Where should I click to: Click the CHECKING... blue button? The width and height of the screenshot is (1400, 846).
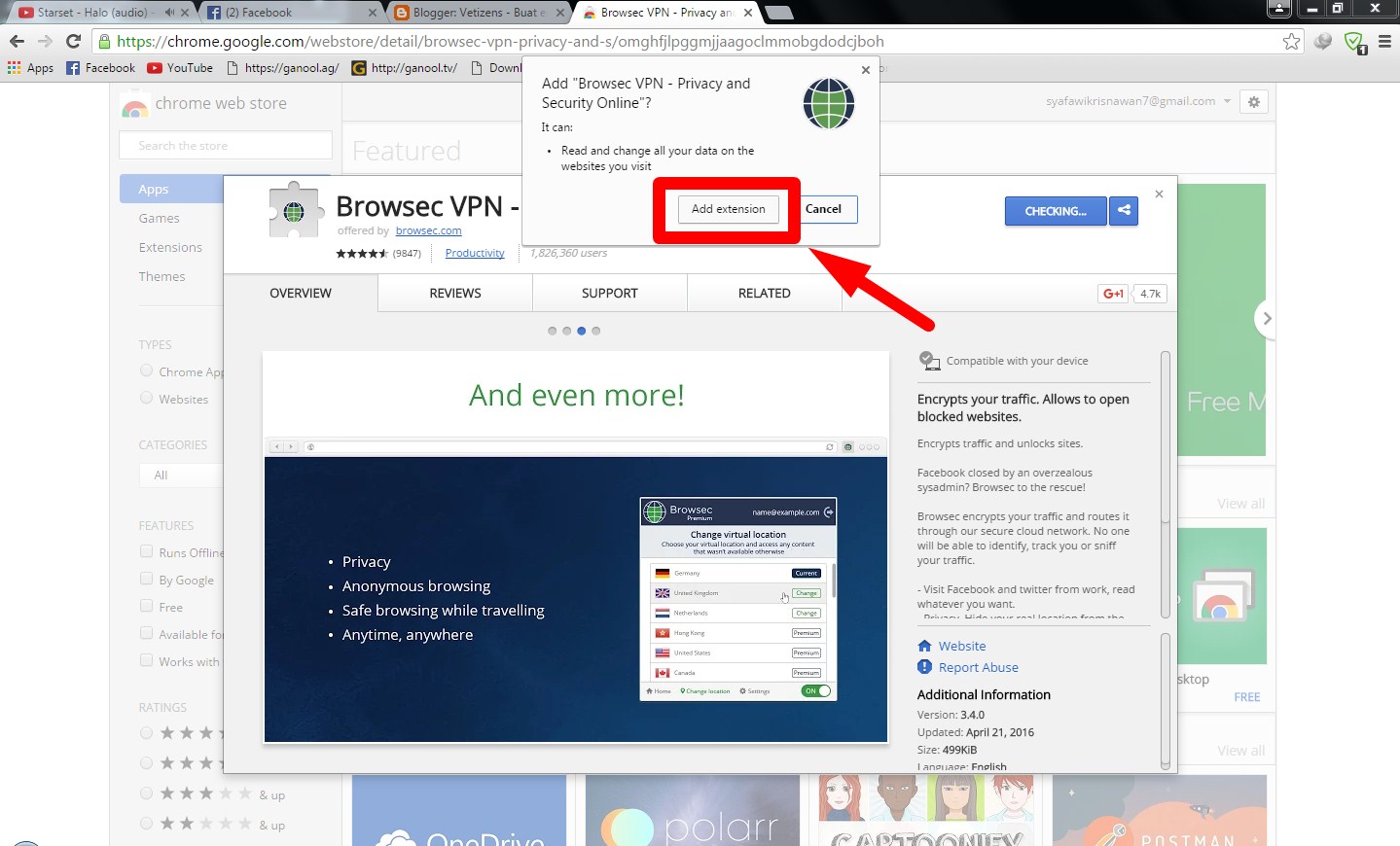pyautogui.click(x=1056, y=211)
